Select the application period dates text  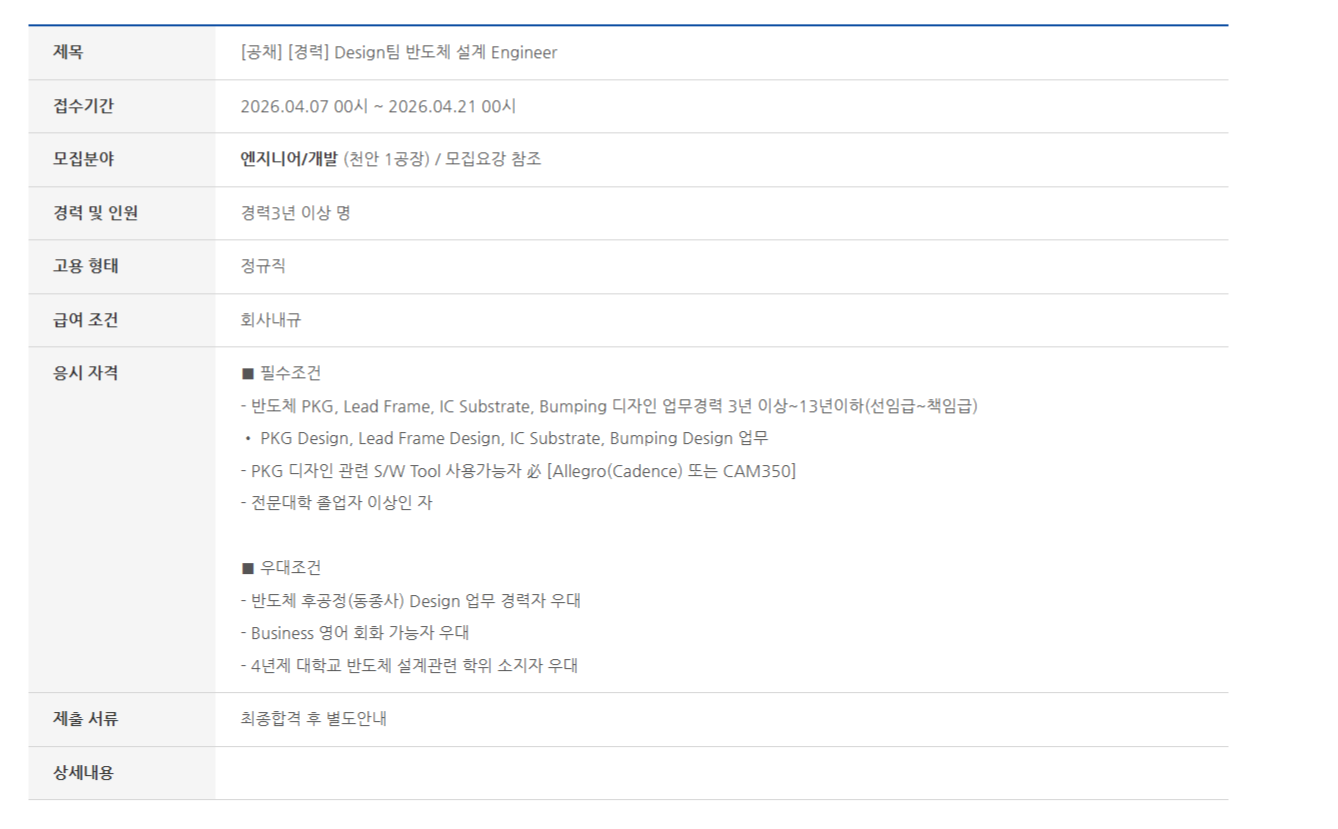pos(378,106)
